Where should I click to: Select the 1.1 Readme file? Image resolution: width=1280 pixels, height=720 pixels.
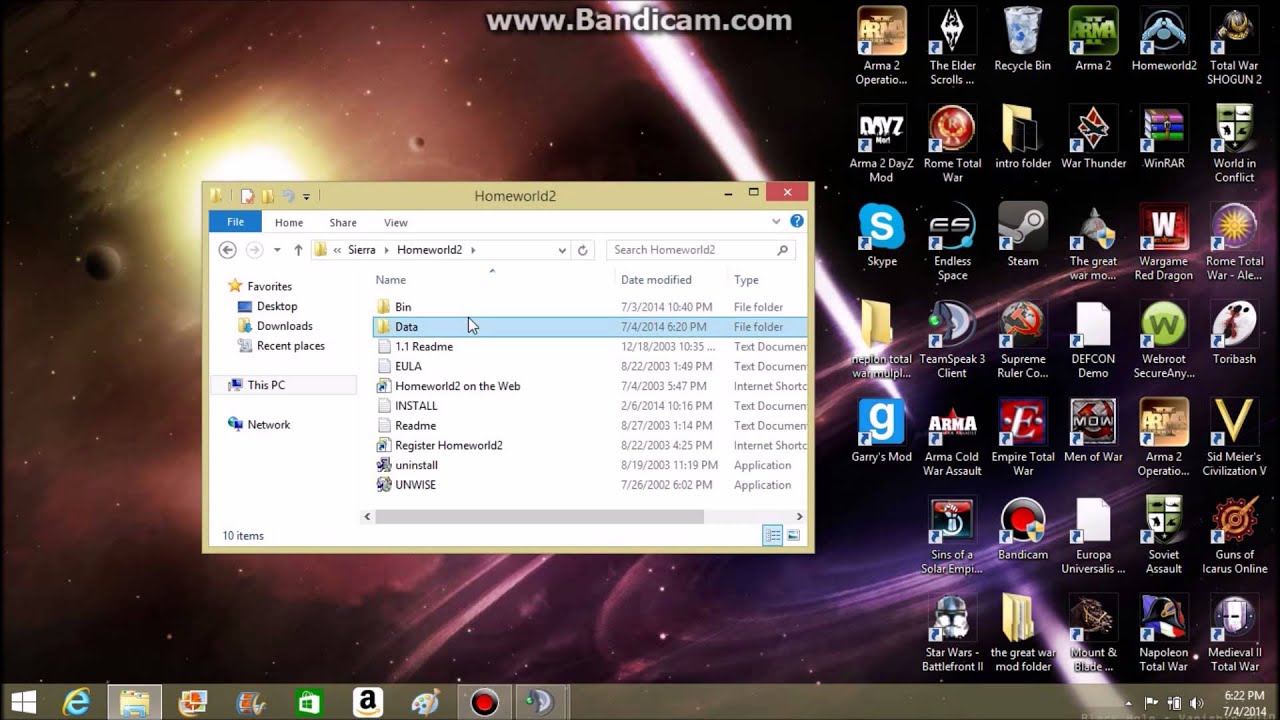pos(590,347)
